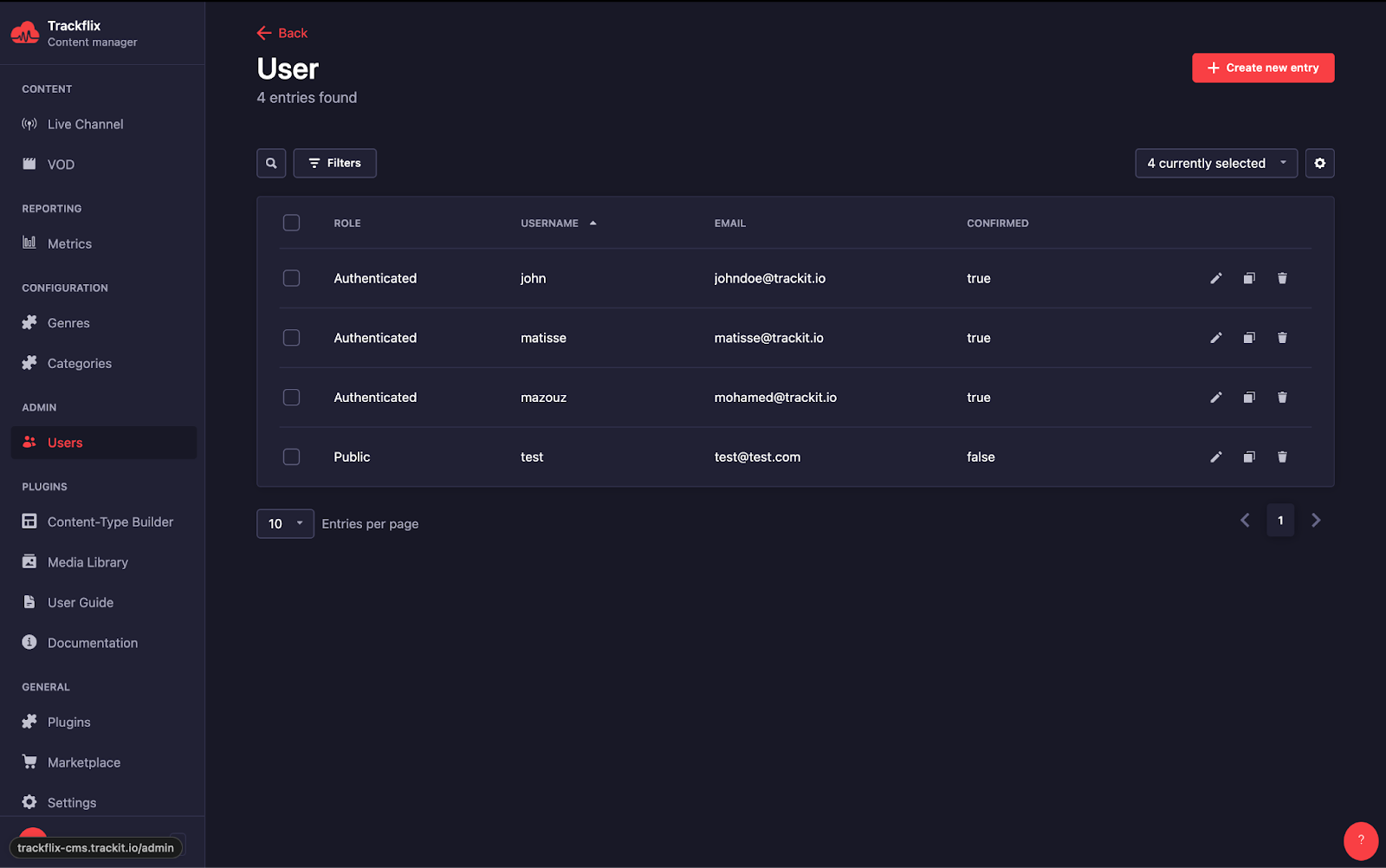This screenshot has width=1386, height=868.
Task: Delete the matisse user entry
Action: coord(1282,338)
